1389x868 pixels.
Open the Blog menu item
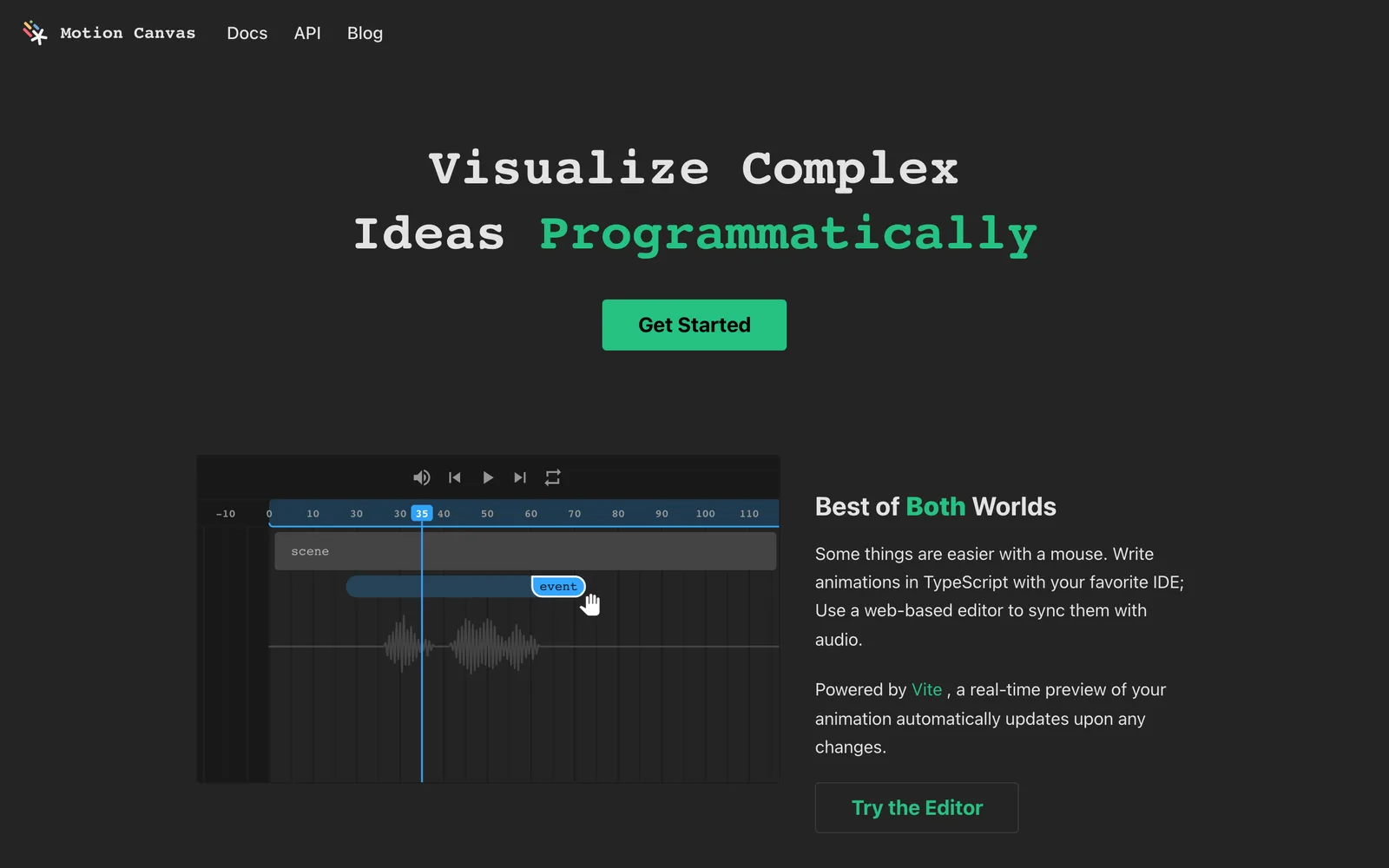tap(365, 33)
